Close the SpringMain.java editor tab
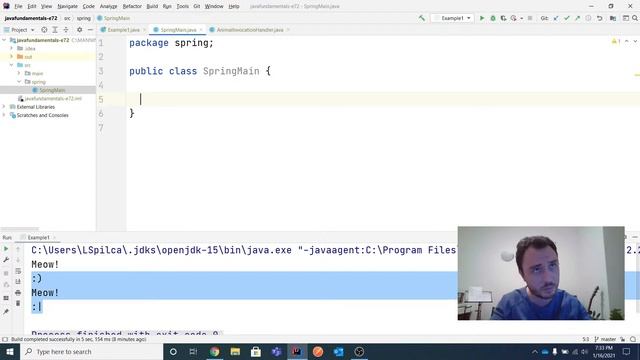The height and width of the screenshot is (360, 640). click(x=201, y=30)
